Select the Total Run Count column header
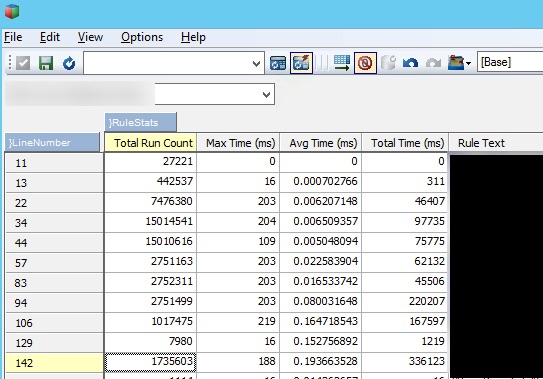543x379 pixels. click(151, 143)
